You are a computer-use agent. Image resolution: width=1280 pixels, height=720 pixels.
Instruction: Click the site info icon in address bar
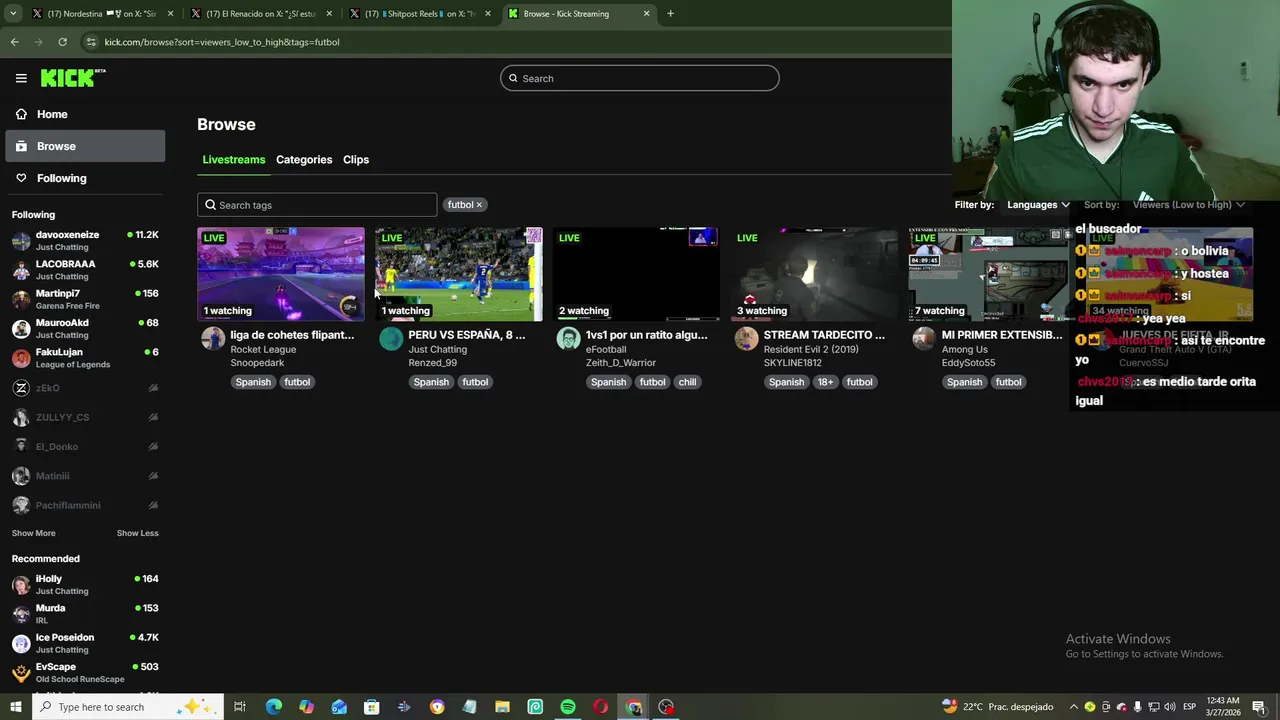click(x=91, y=42)
